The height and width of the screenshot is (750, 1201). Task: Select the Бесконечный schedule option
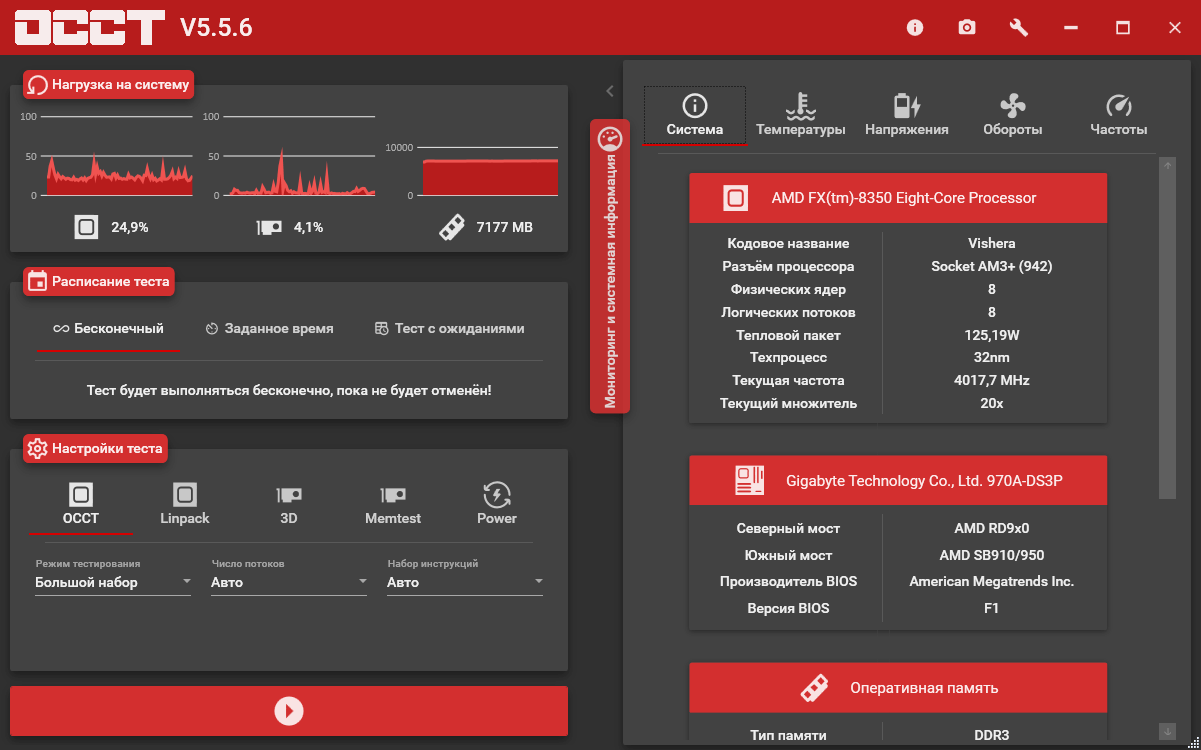pyautogui.click(x=108, y=328)
